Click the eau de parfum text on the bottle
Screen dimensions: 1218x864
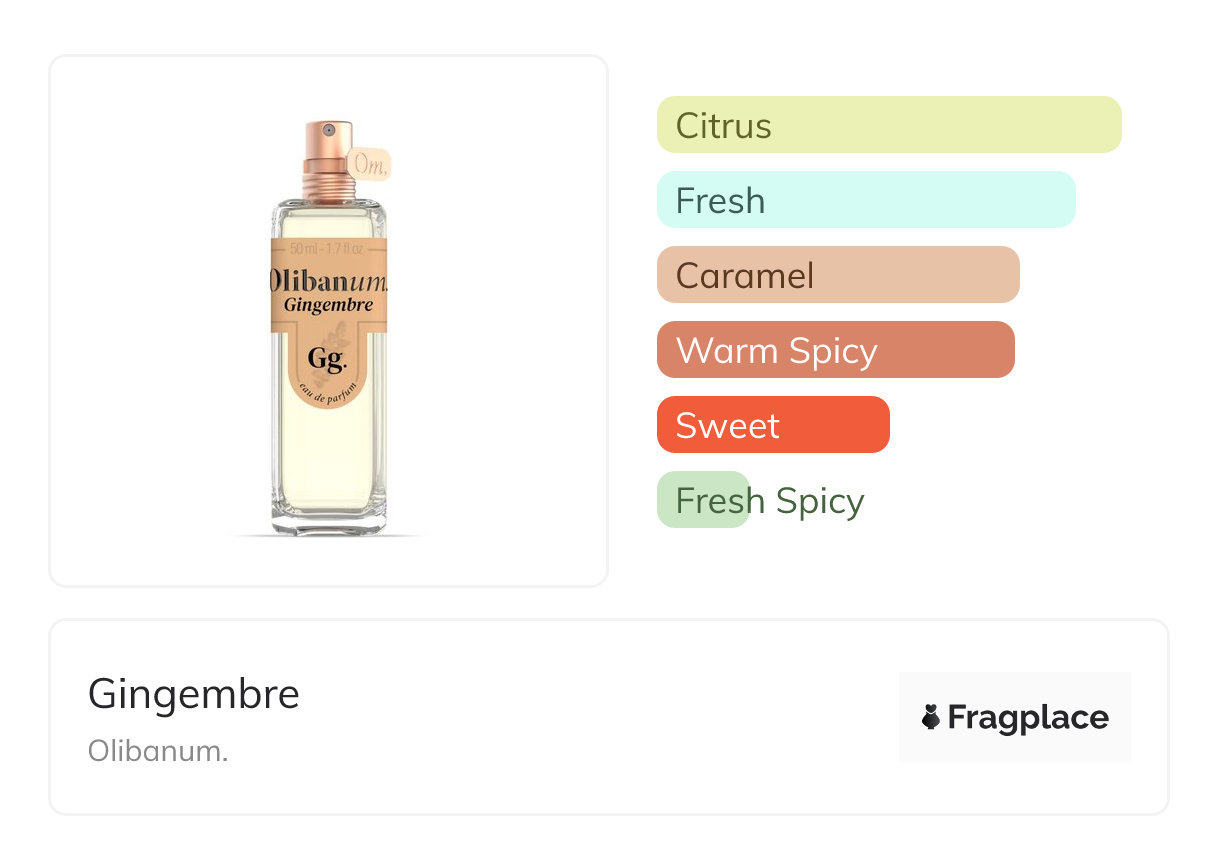[327, 396]
